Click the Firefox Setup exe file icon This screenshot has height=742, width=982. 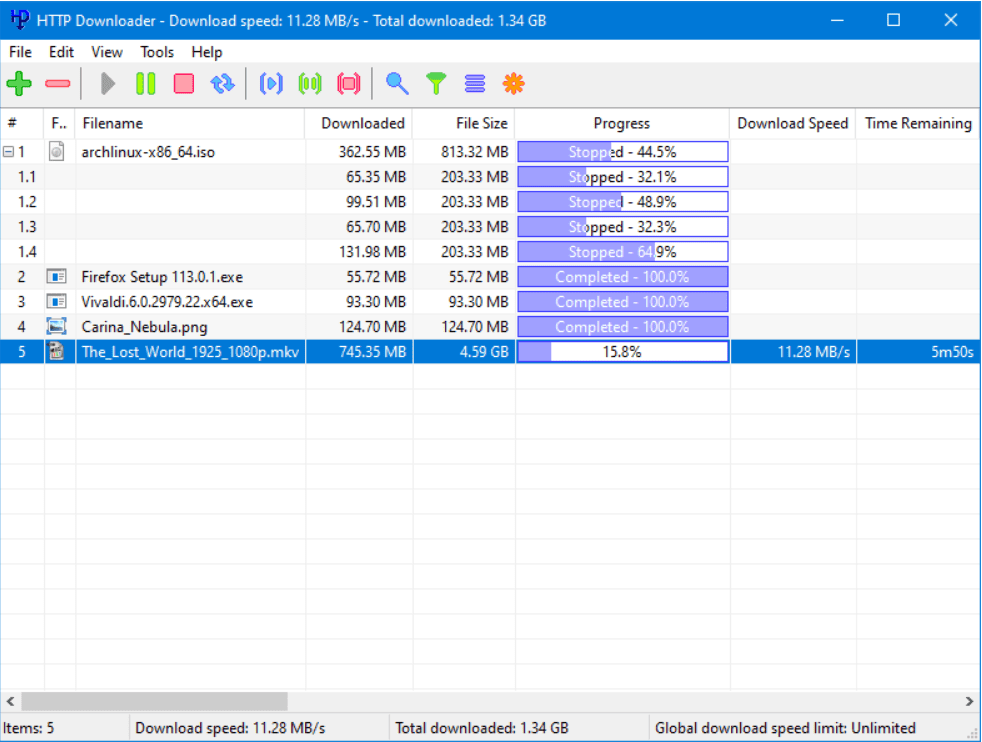pos(56,276)
